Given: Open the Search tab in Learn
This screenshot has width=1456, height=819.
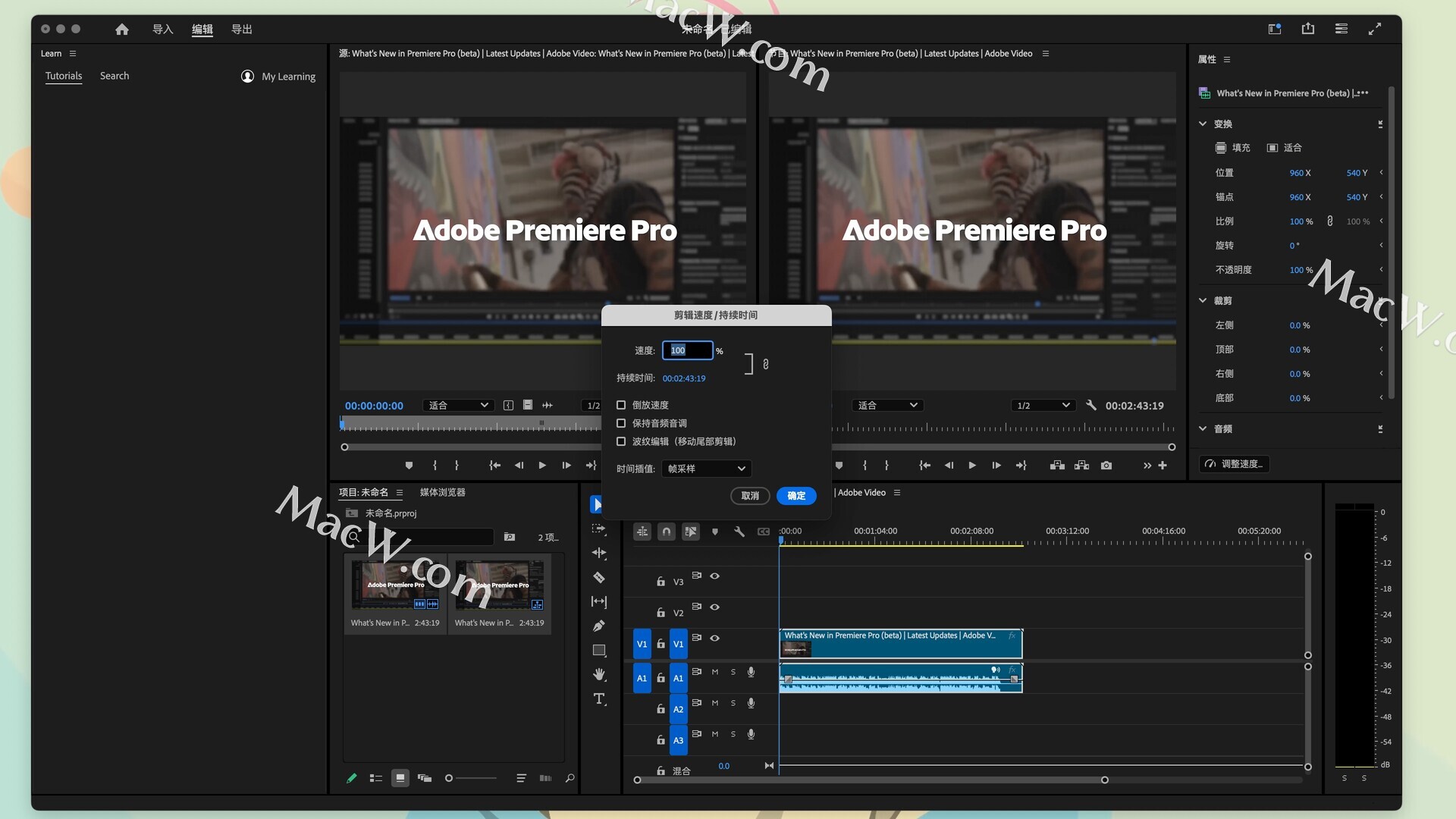Looking at the screenshot, I should (115, 76).
